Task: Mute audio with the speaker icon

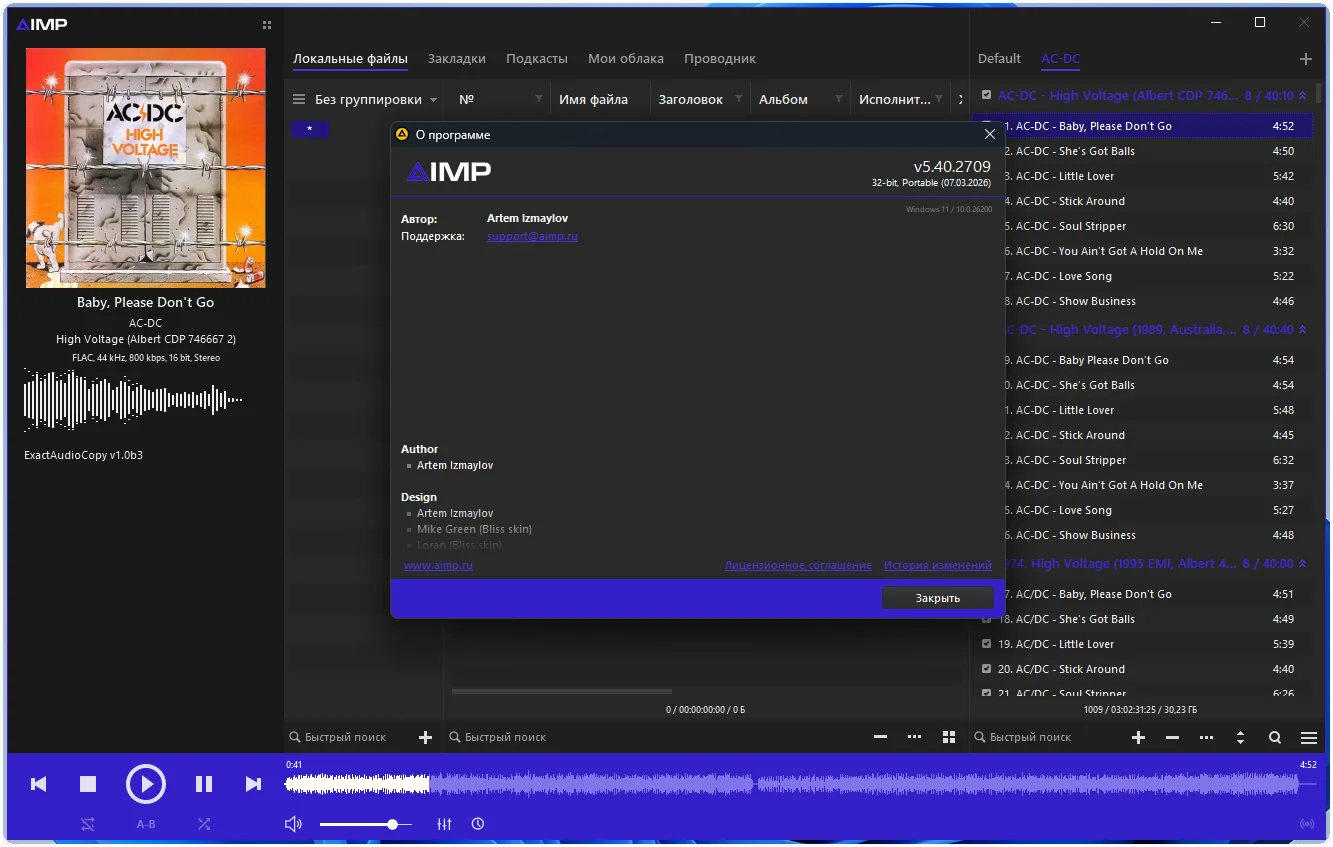Action: click(293, 824)
